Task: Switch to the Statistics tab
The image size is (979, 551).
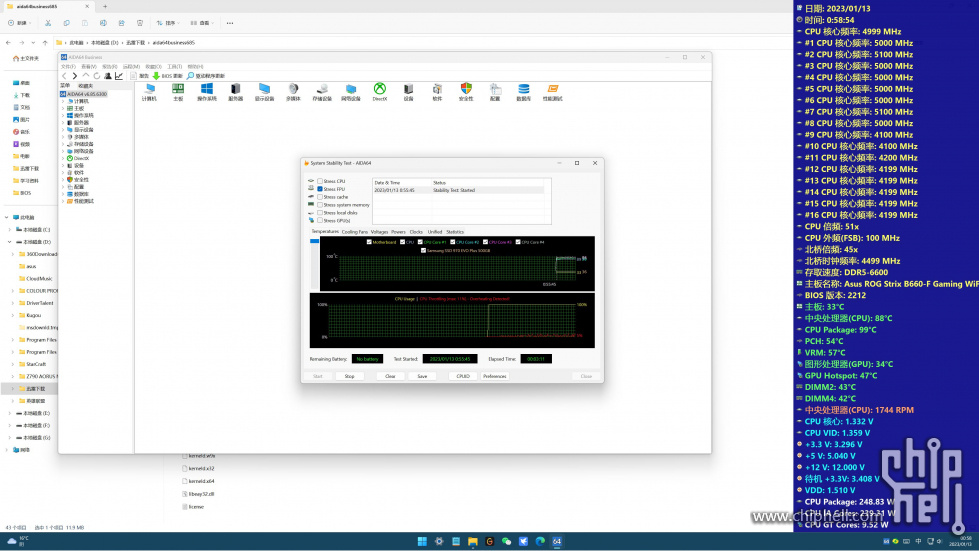Action: pos(455,232)
